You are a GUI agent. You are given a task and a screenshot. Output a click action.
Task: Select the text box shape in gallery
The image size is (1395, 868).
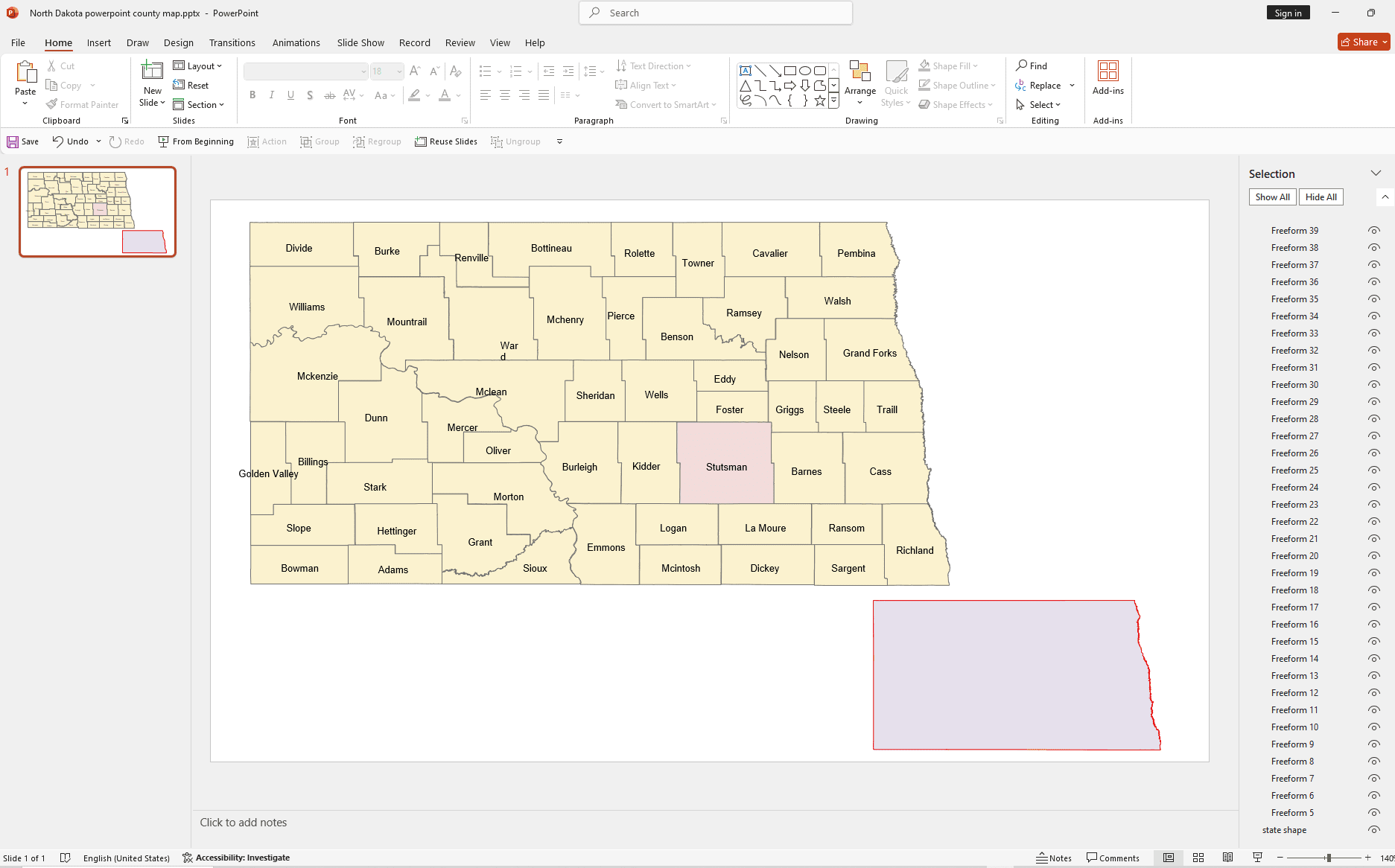746,71
